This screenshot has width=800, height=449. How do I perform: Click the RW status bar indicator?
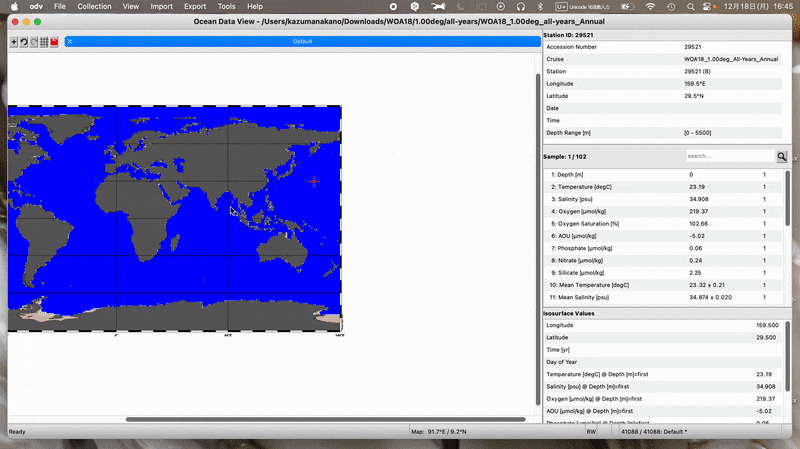[591, 432]
